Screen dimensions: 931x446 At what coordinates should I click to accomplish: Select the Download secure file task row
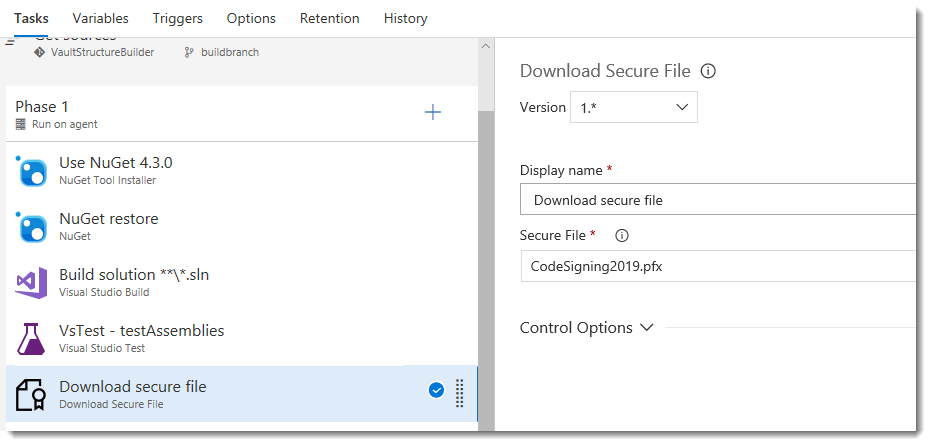[x=242, y=394]
